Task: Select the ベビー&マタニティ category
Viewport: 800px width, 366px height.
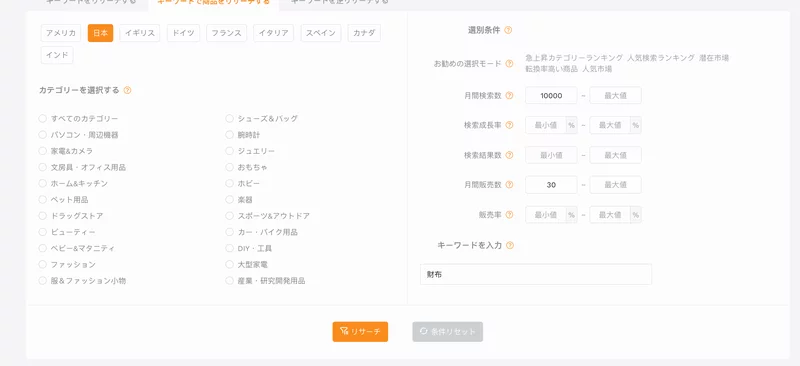Action: [43, 248]
